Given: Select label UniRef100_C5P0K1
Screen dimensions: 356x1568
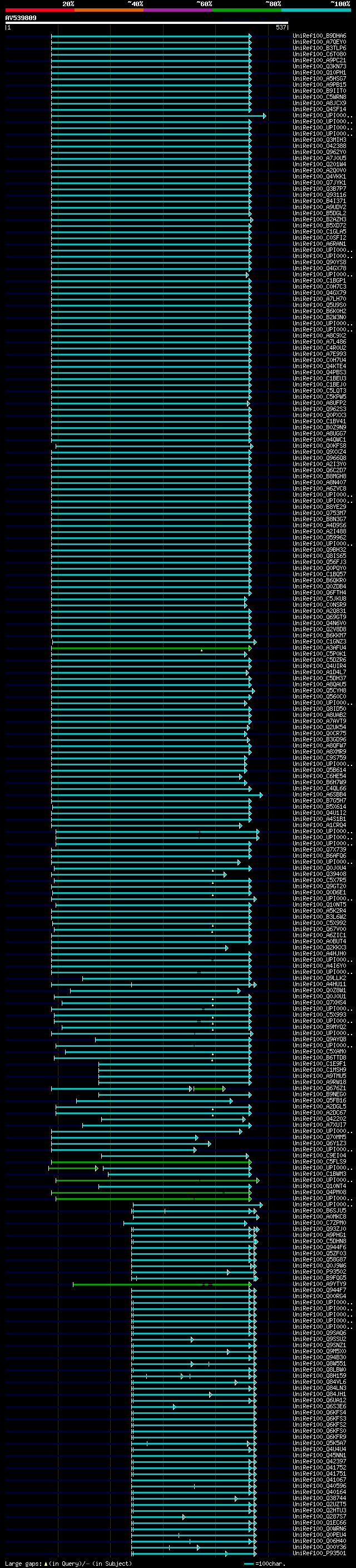Looking at the screenshot, I should (319, 654).
